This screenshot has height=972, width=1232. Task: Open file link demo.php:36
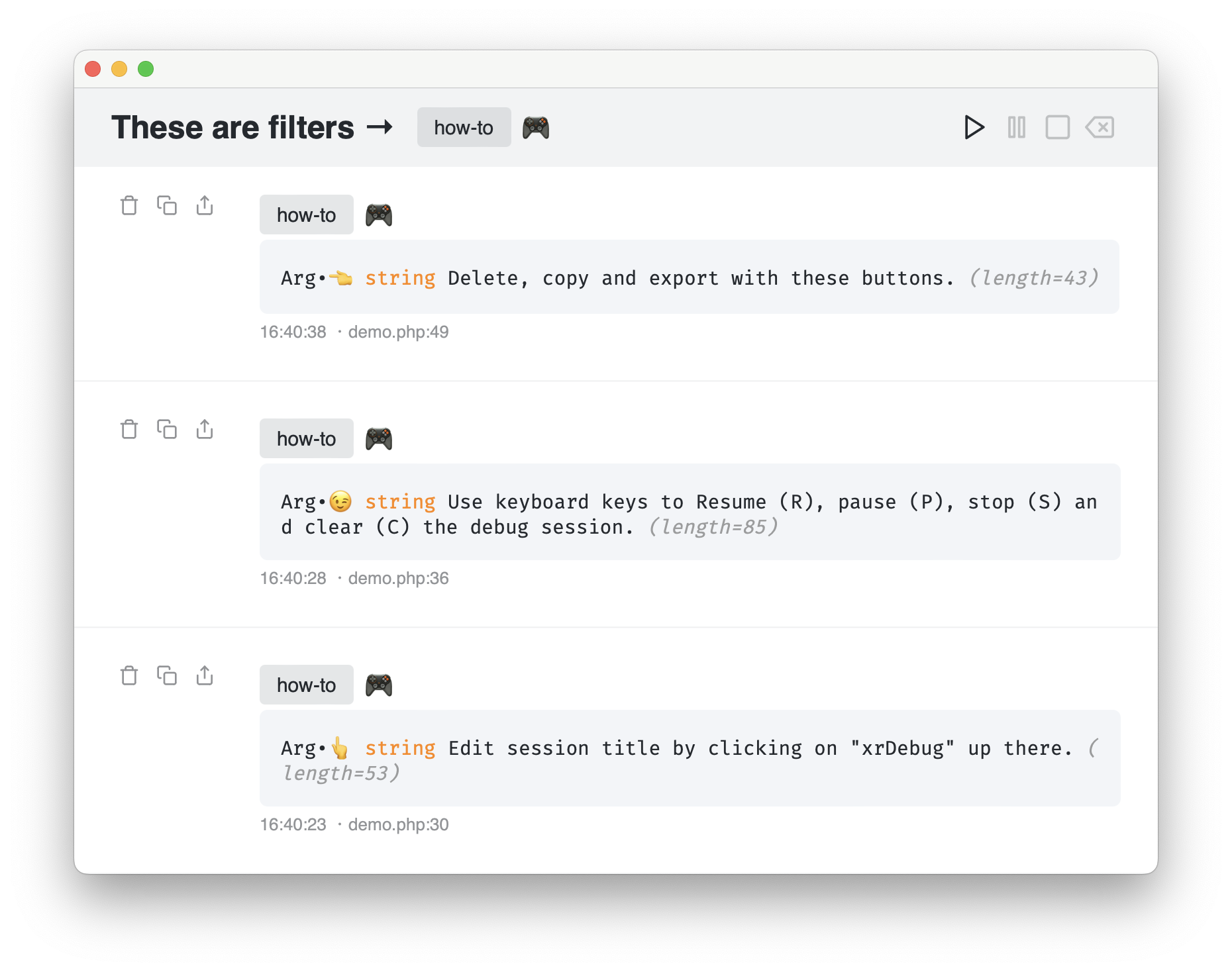pyautogui.click(x=398, y=578)
